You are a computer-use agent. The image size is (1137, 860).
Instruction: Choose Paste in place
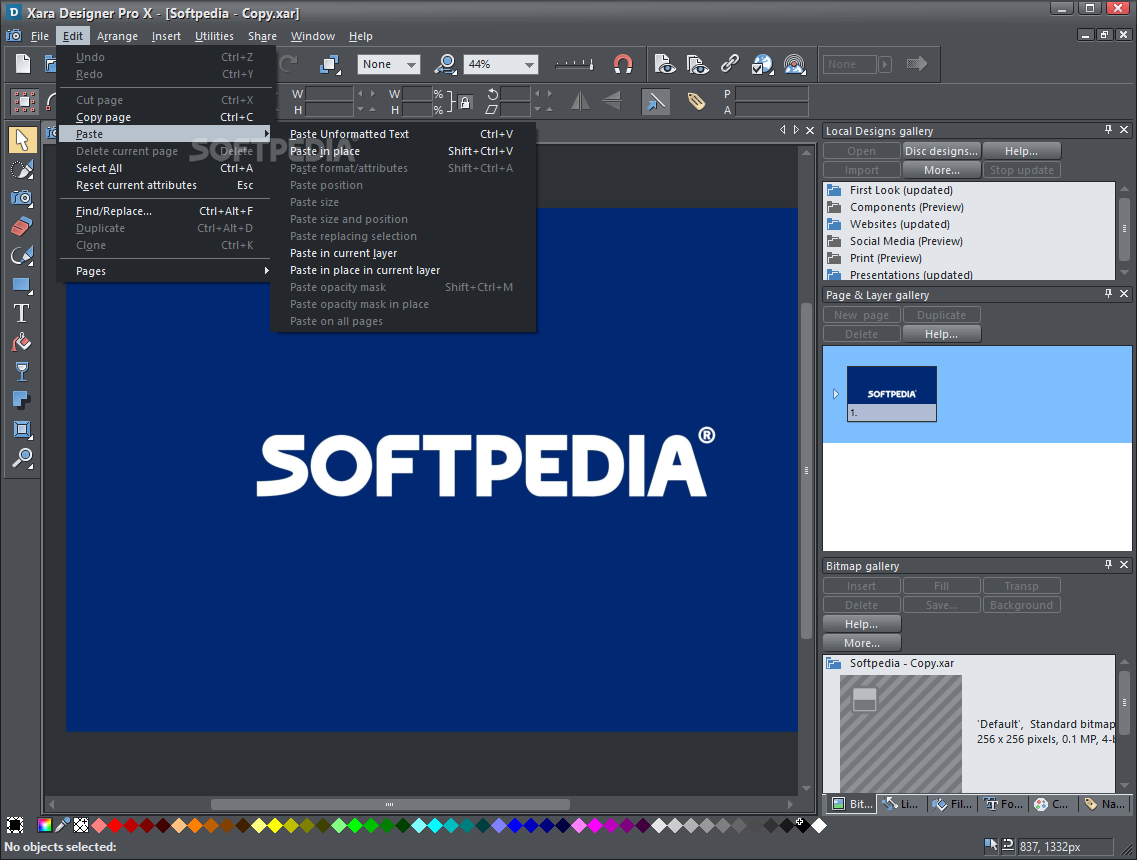click(402, 151)
